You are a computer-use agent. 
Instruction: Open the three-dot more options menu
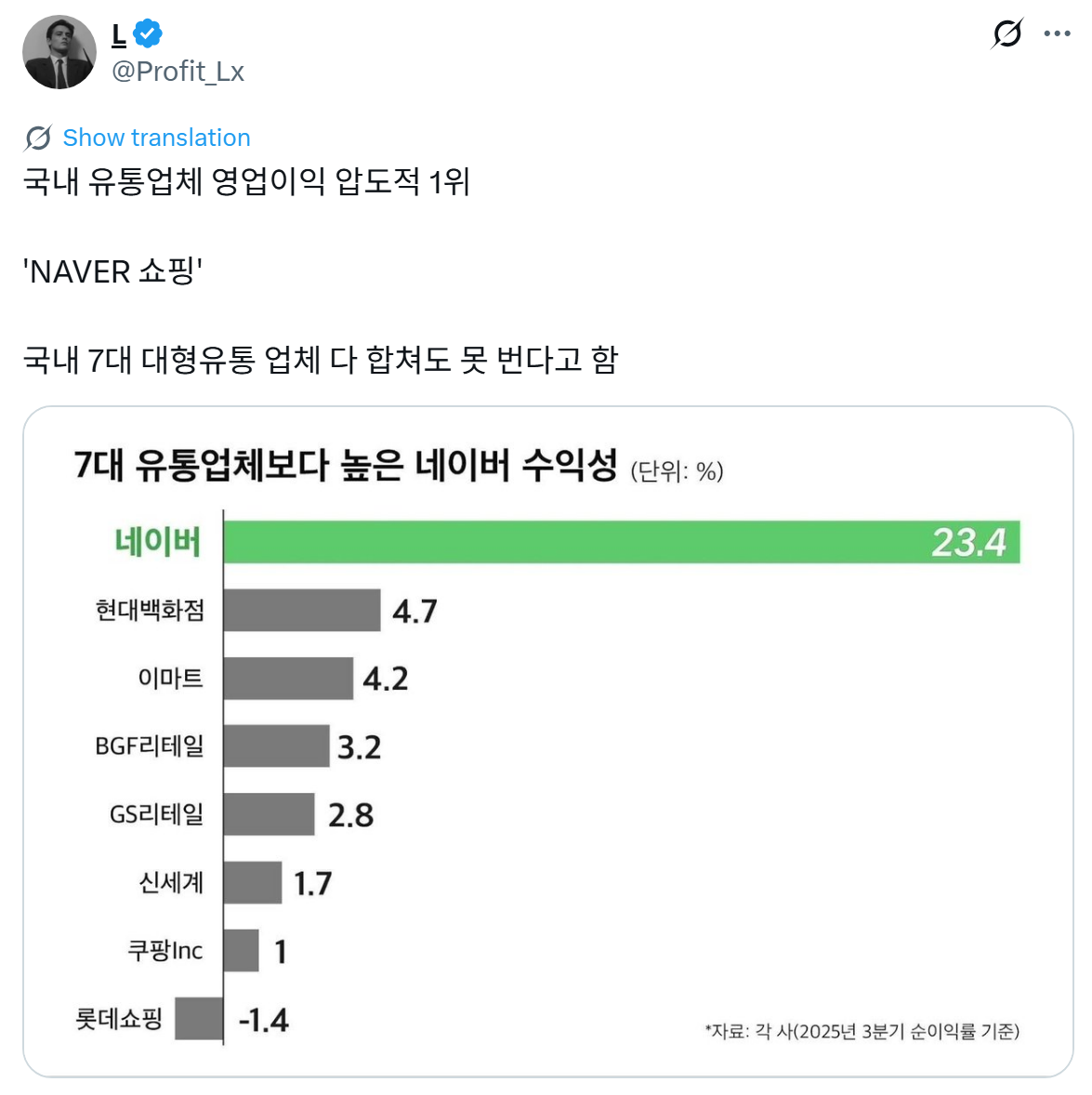pos(1057,34)
